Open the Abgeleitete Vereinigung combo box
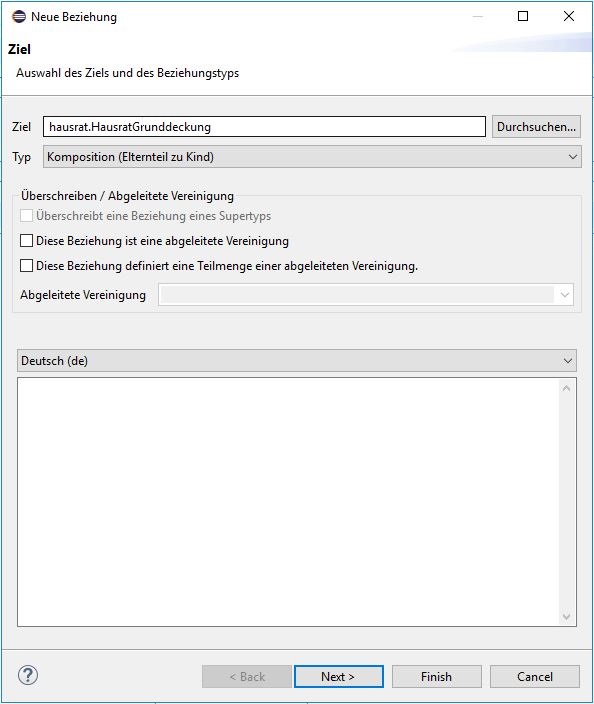Screen dimensions: 594x704 click(366, 295)
